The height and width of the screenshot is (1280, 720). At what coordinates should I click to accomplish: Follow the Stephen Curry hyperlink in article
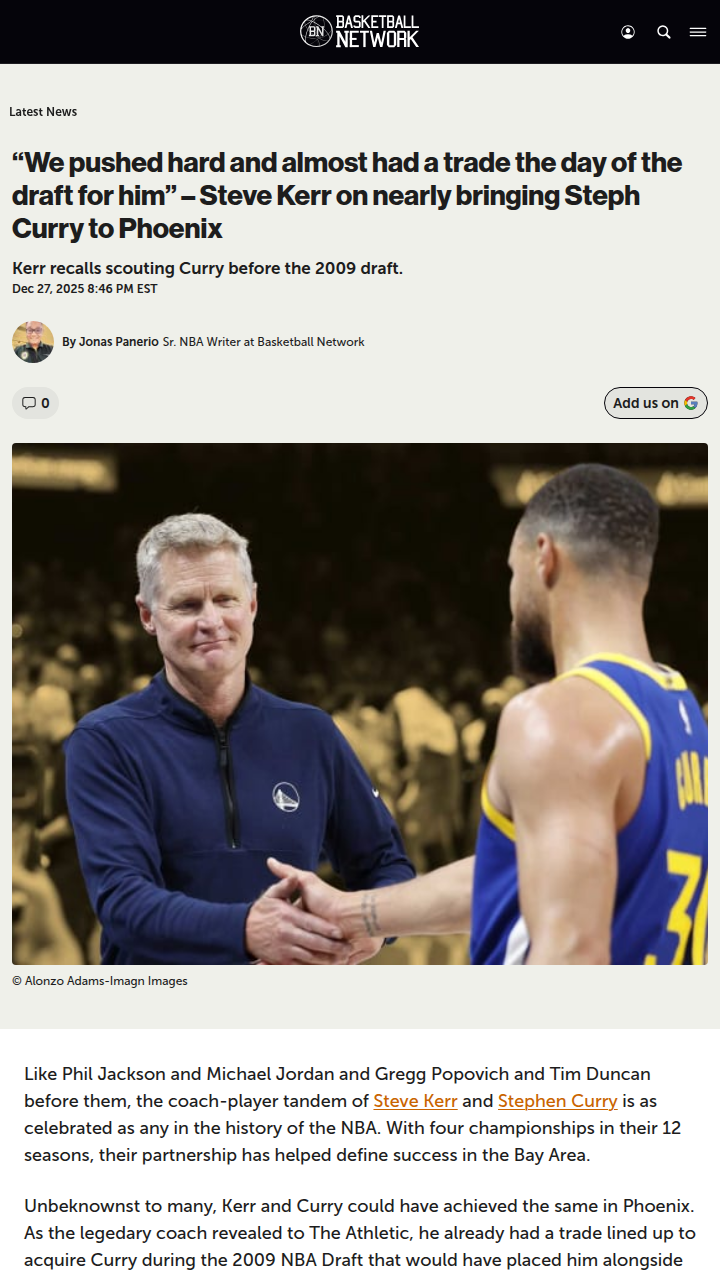click(558, 1101)
